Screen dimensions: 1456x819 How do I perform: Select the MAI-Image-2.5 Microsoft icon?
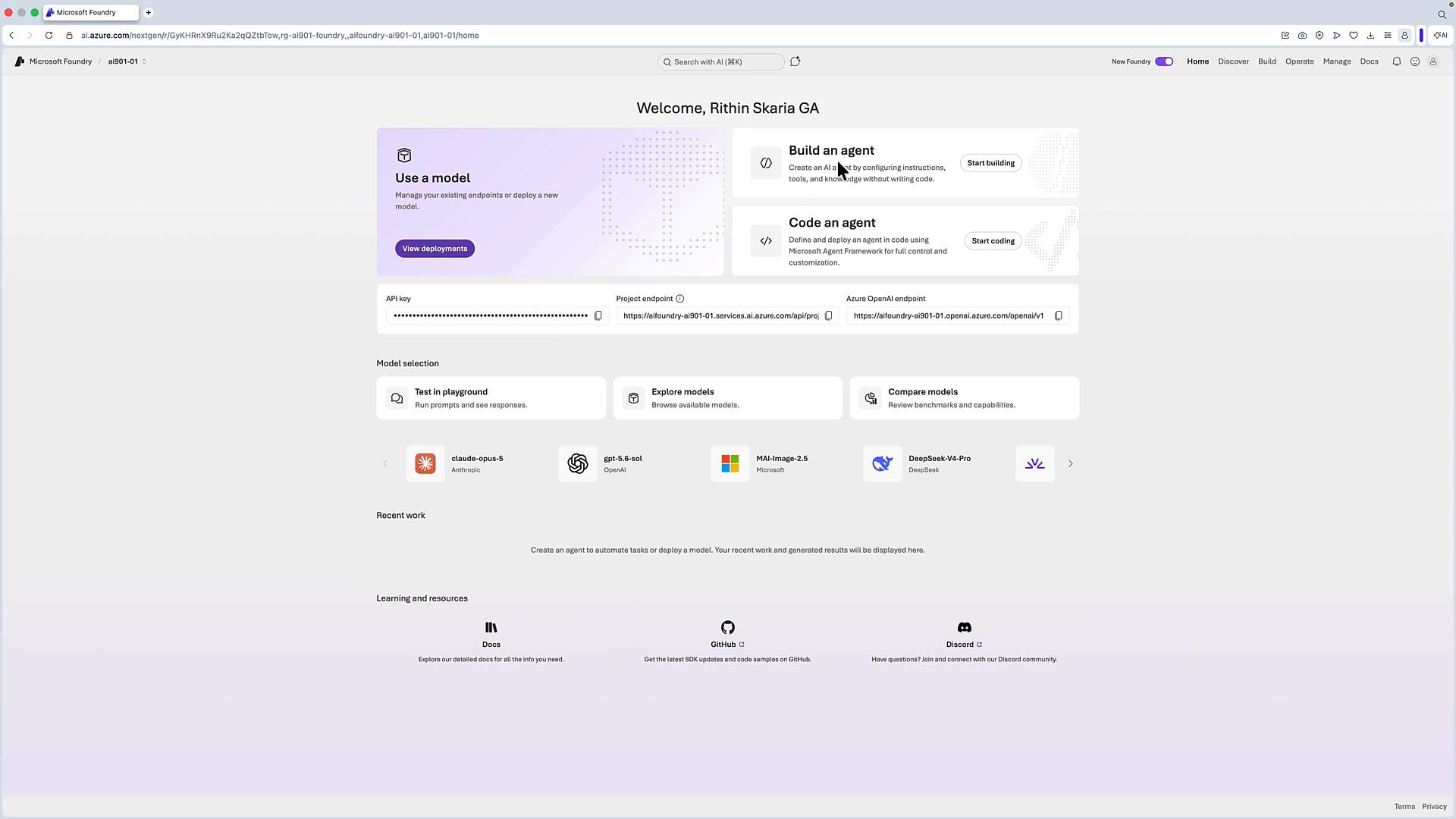[730, 463]
